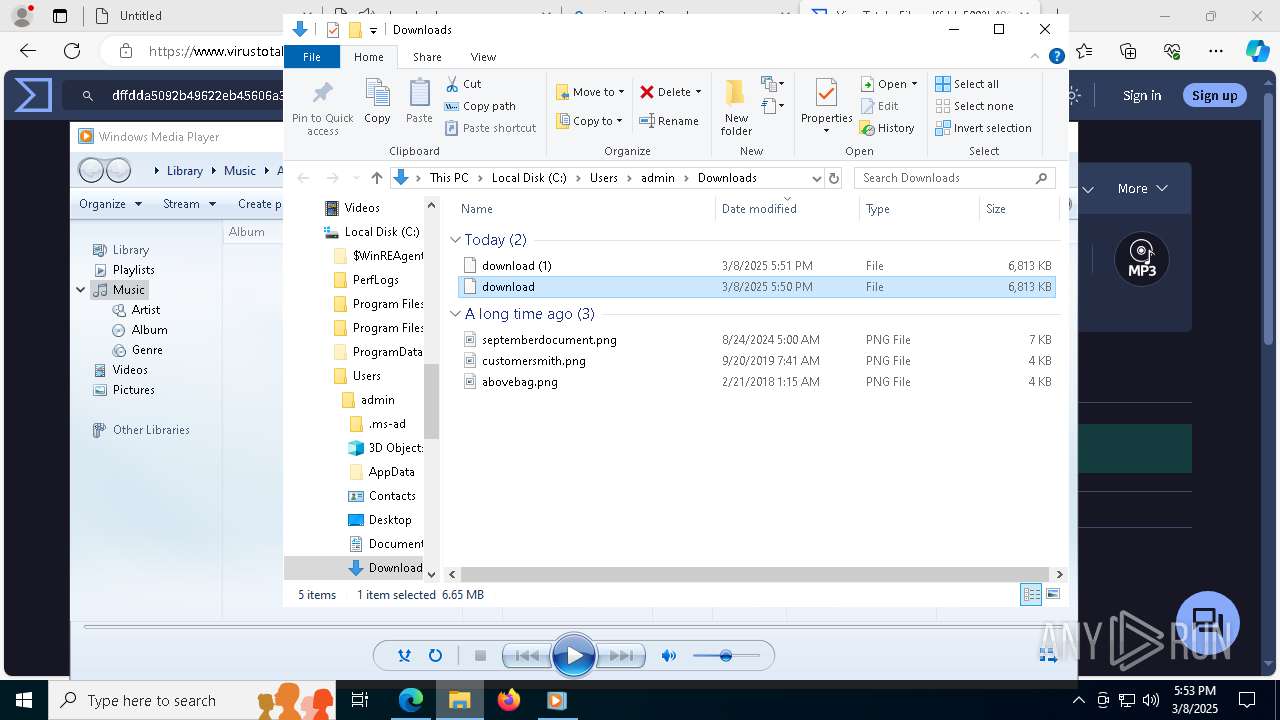This screenshot has height=720, width=1280.
Task: Switch to Details view layout icon
Action: pyautogui.click(x=1031, y=594)
